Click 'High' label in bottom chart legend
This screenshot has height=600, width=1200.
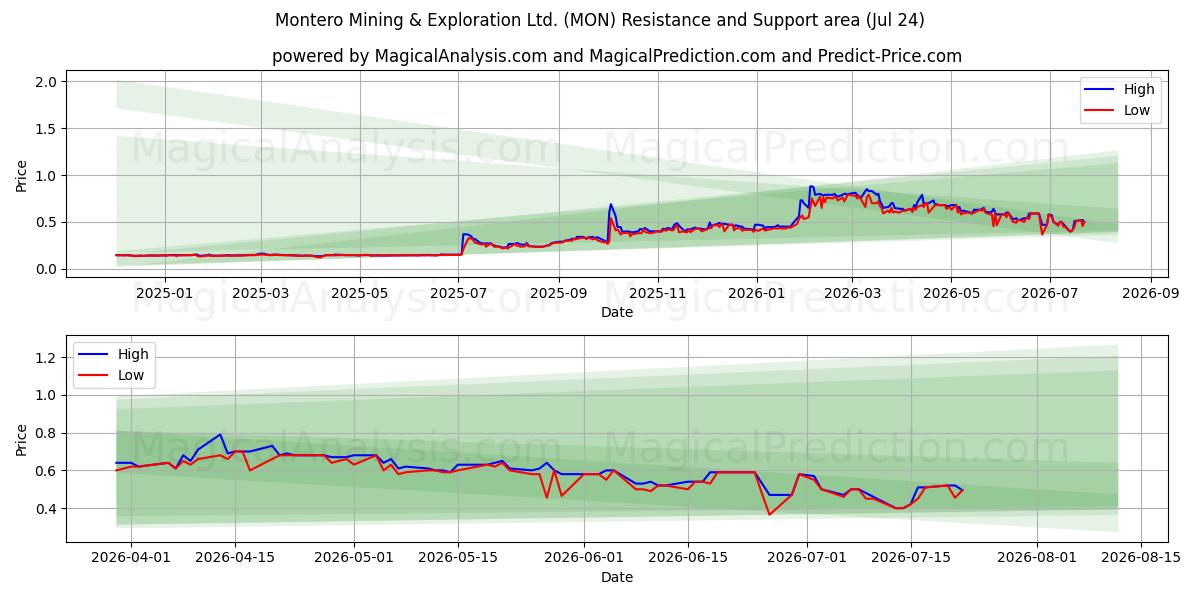pyautogui.click(x=133, y=354)
